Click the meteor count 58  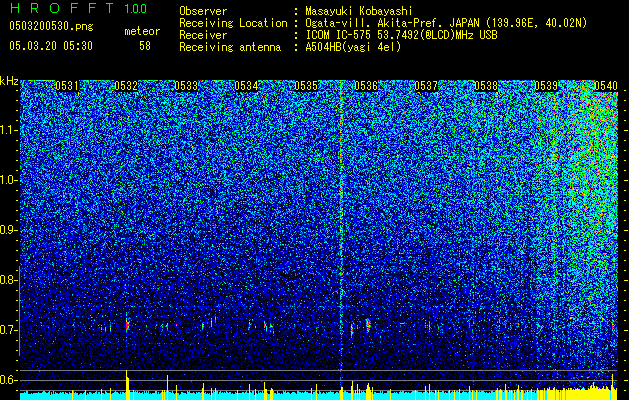pos(145,46)
